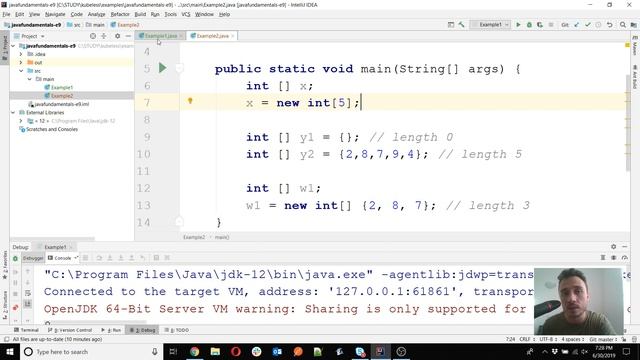Select the Console tab

62,258
